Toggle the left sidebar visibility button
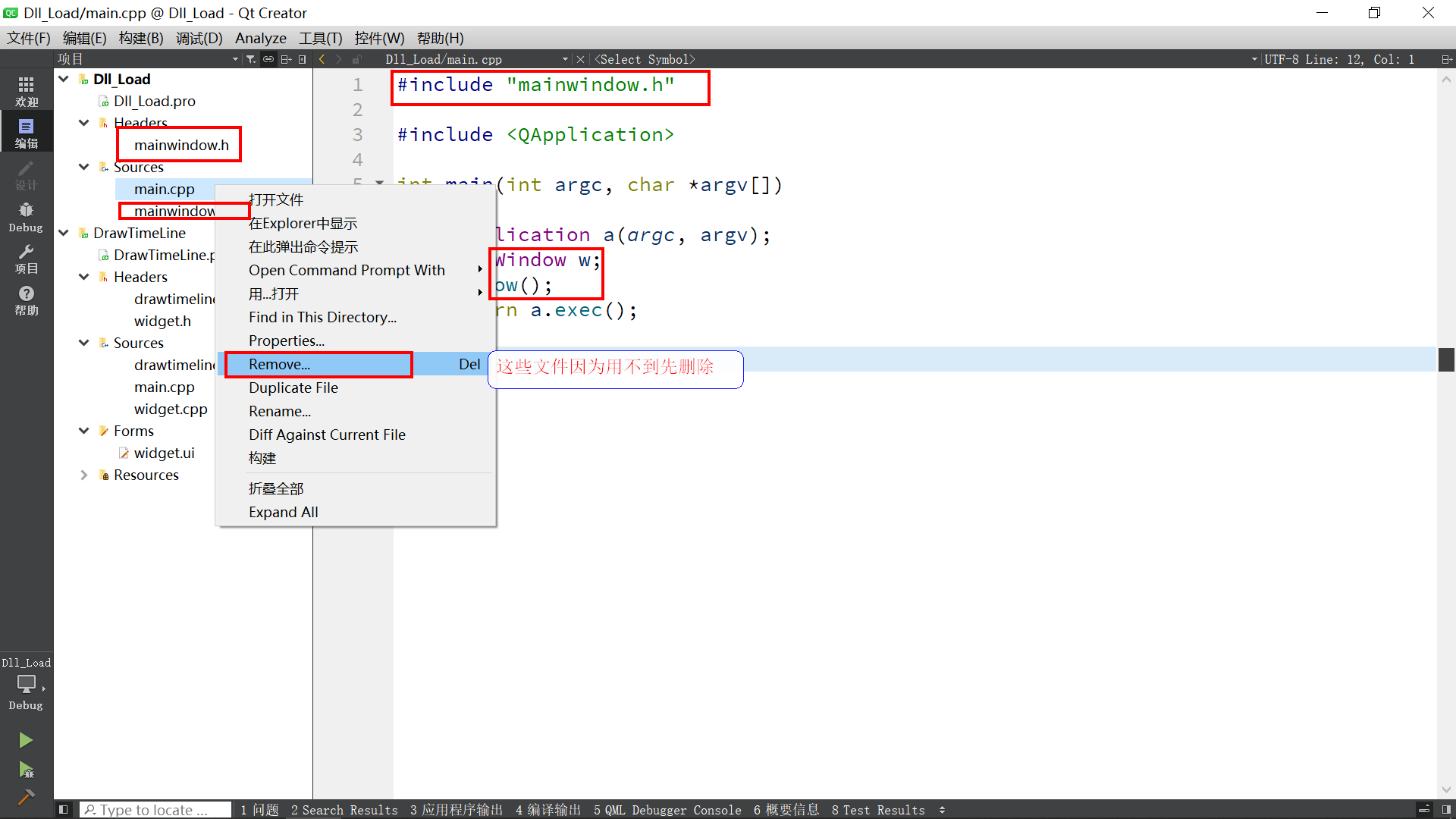 pyautogui.click(x=64, y=810)
